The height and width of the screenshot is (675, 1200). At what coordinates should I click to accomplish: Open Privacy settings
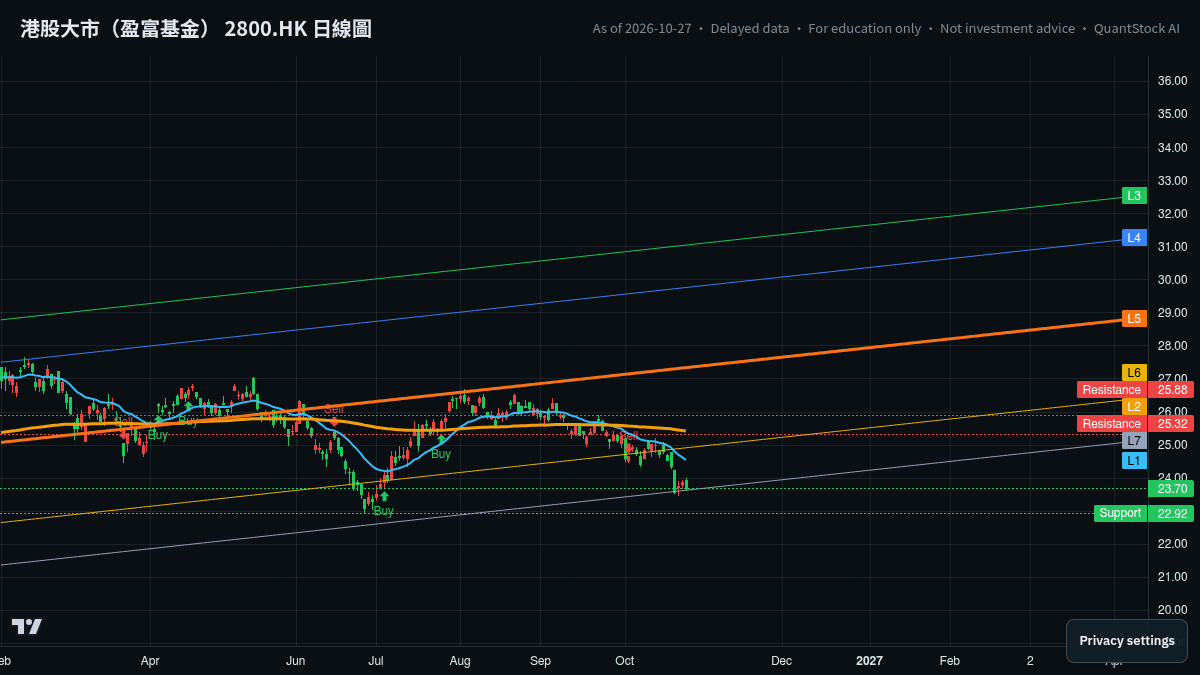pos(1127,641)
